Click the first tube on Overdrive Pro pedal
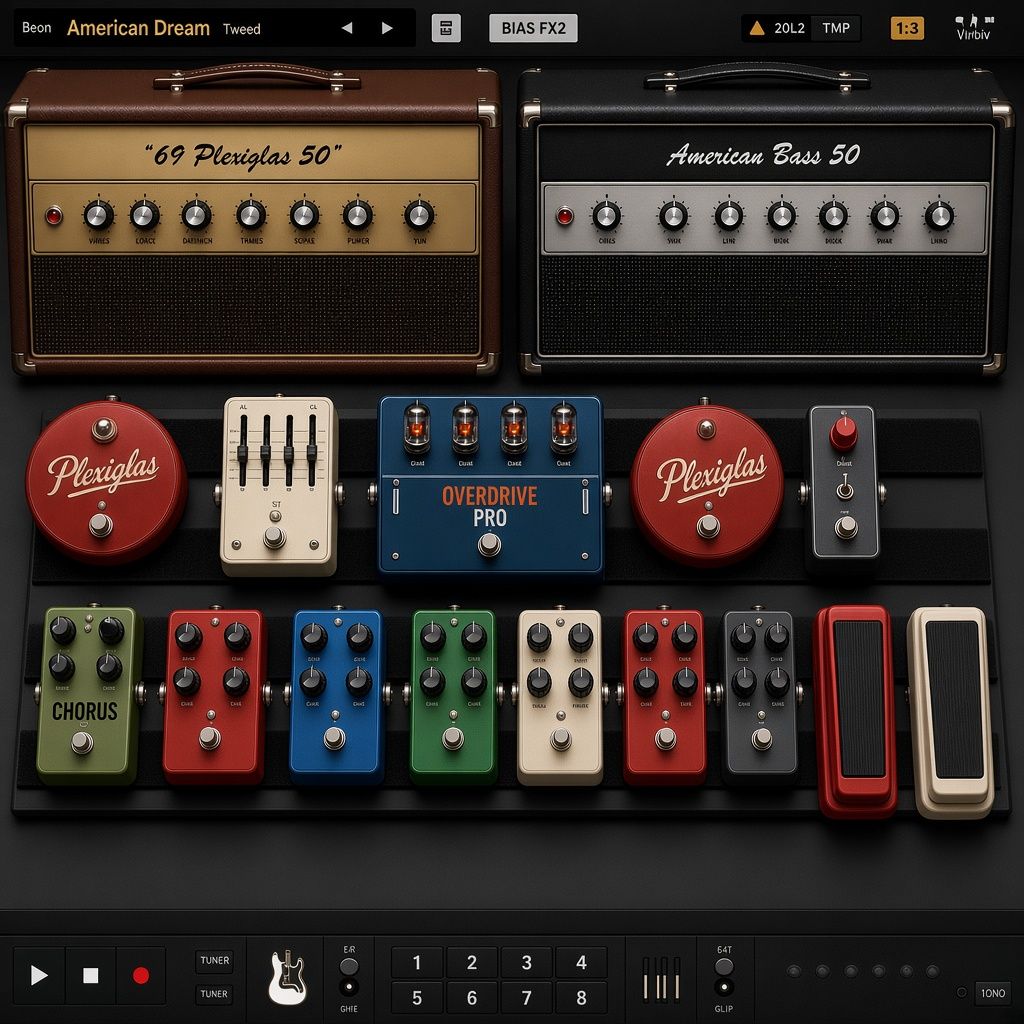 click(417, 428)
